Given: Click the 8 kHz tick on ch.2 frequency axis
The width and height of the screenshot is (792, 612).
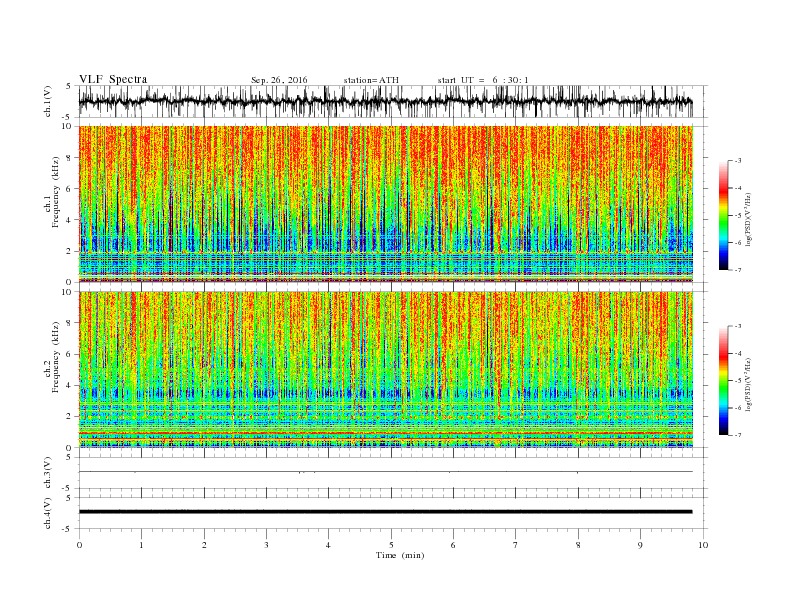Looking at the screenshot, I should (70, 323).
